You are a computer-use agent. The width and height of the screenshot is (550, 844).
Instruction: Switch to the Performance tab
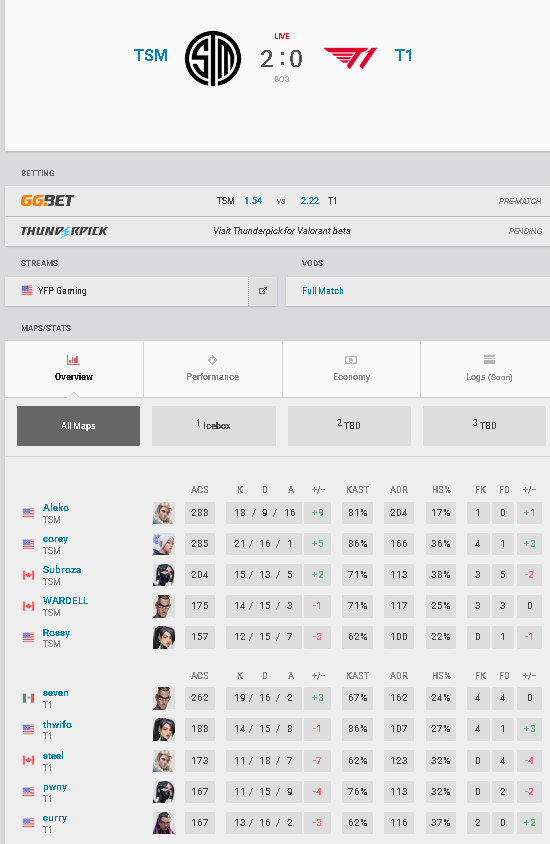click(x=213, y=369)
